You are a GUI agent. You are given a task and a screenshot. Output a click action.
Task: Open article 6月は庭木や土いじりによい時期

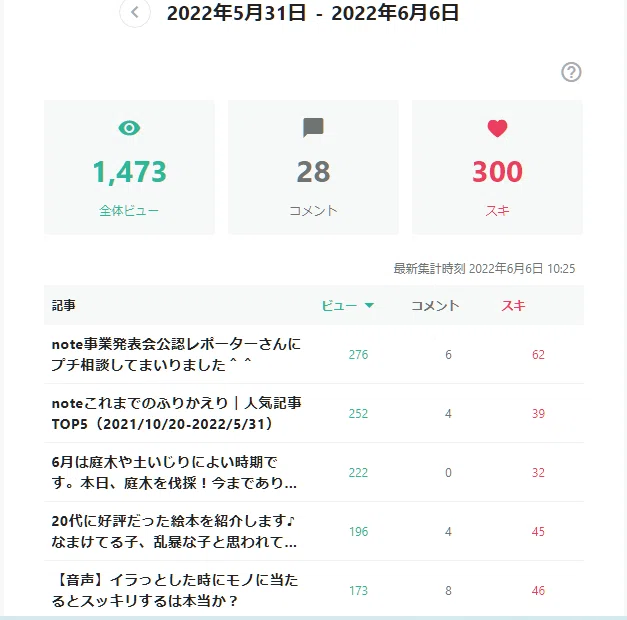point(174,472)
